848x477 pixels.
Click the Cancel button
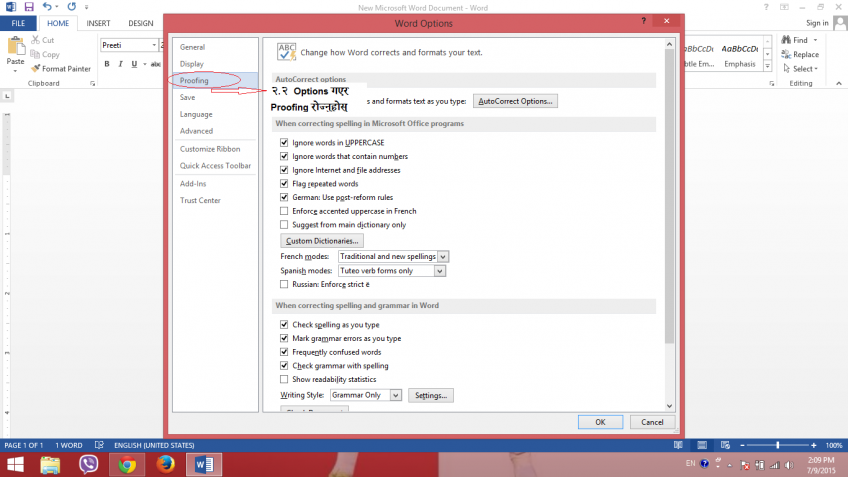click(652, 422)
